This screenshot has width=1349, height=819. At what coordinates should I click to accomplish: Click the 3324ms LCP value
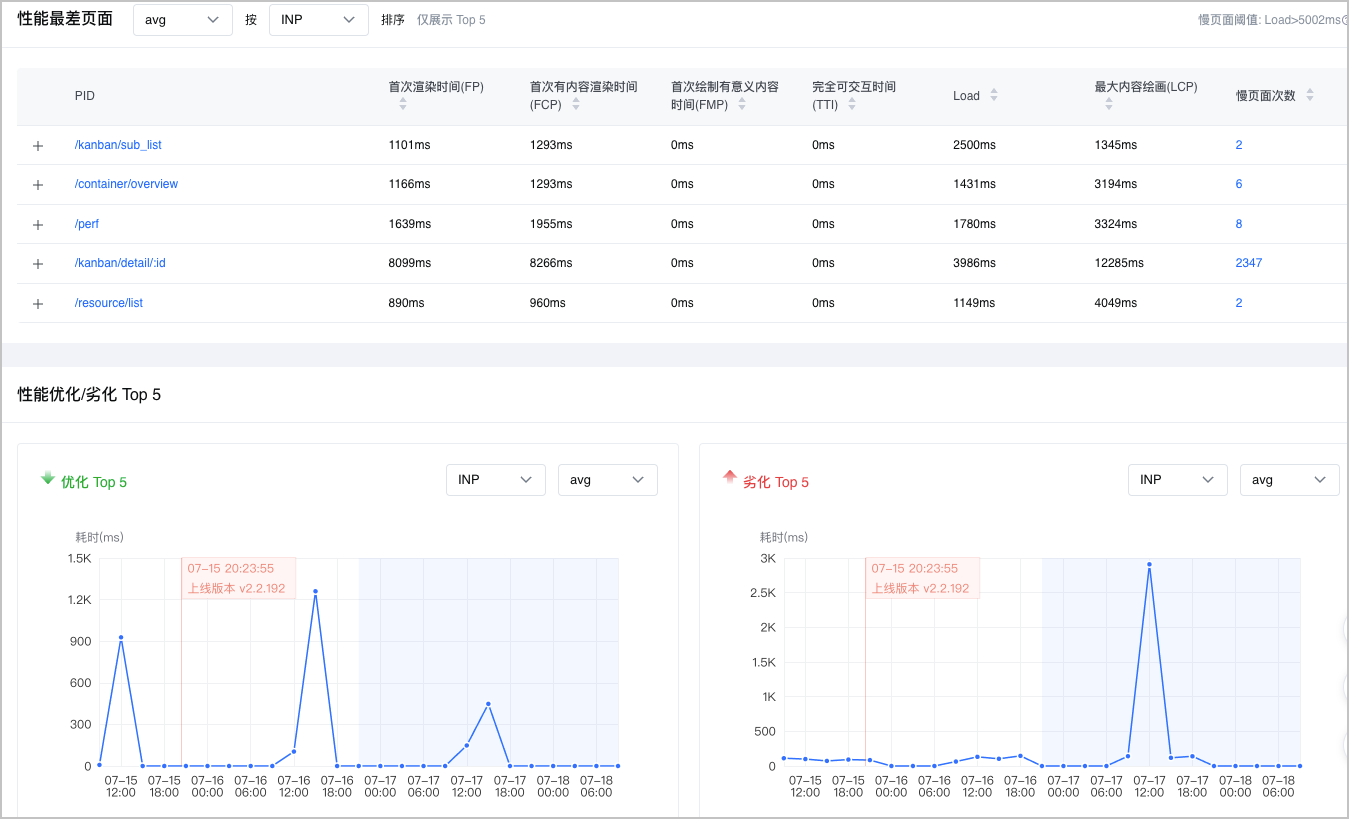point(1116,224)
